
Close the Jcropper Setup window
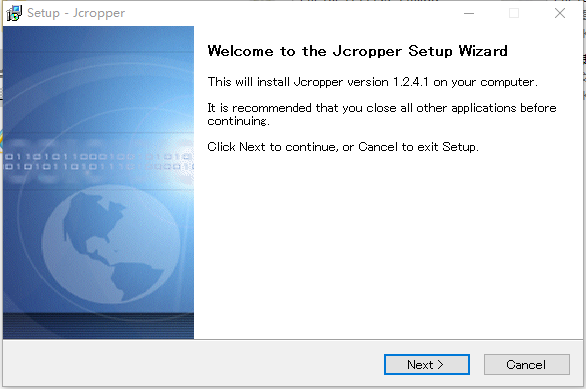click(559, 13)
